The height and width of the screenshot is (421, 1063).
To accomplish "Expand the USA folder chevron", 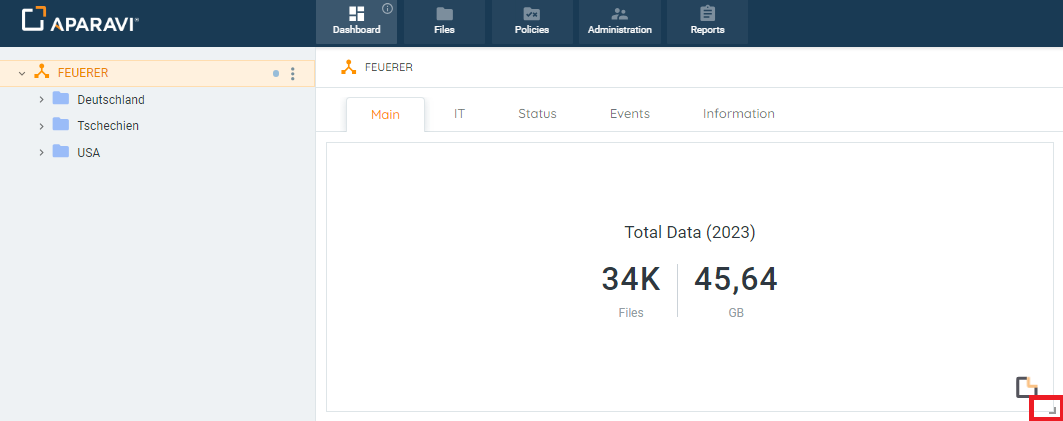I will [41, 153].
